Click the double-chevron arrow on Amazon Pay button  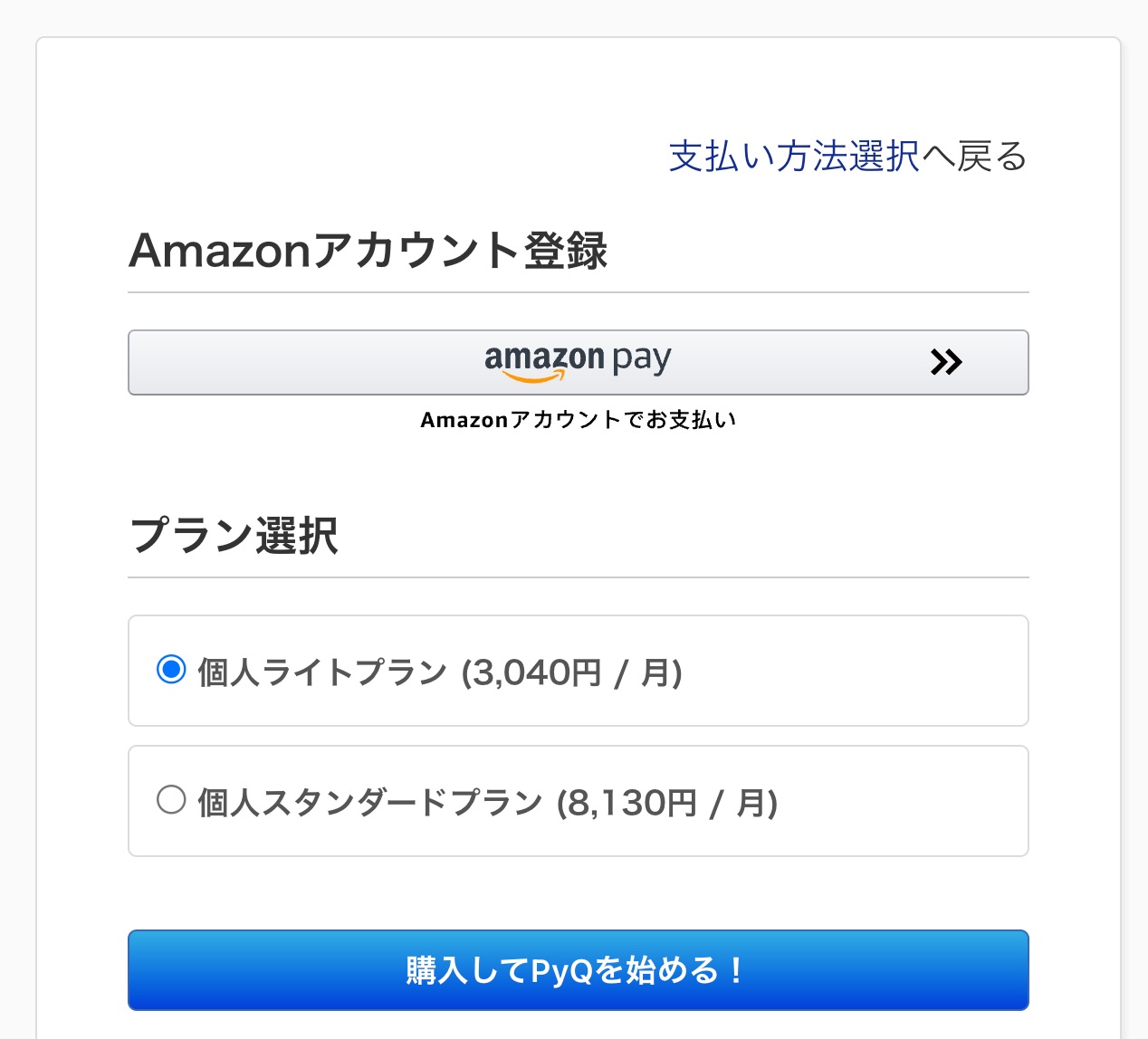click(946, 362)
